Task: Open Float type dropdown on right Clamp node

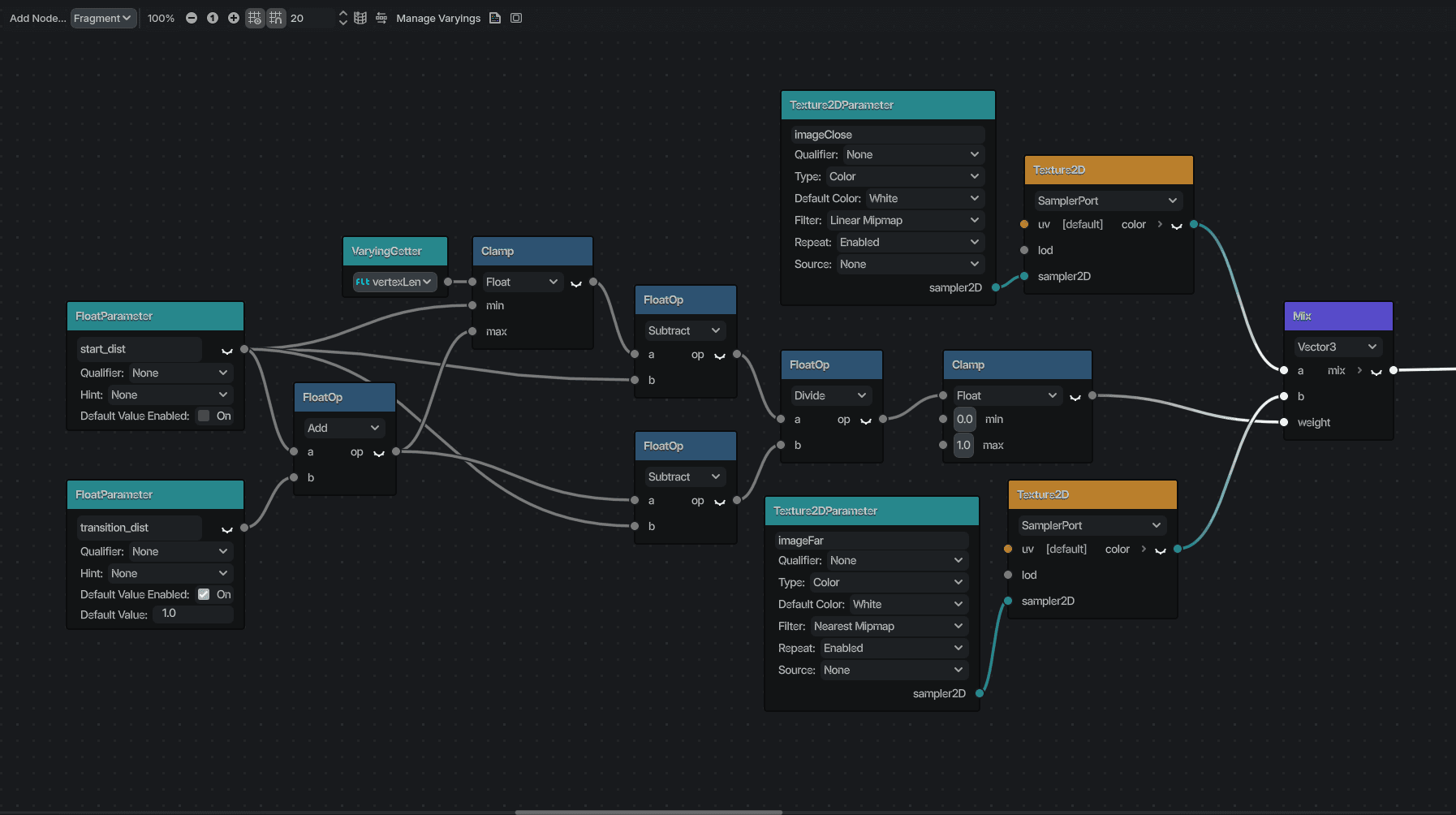Action: click(1007, 395)
